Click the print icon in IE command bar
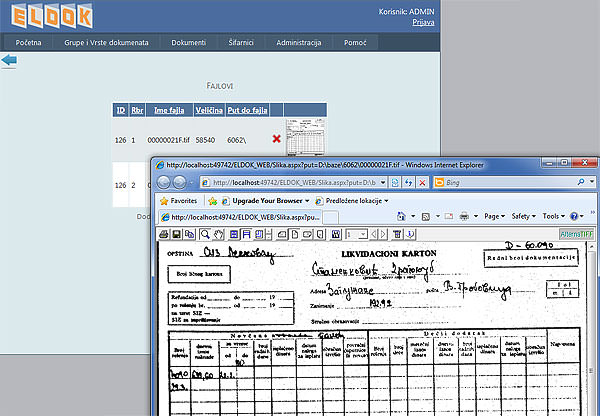The image size is (600, 416). pyautogui.click(x=466, y=216)
